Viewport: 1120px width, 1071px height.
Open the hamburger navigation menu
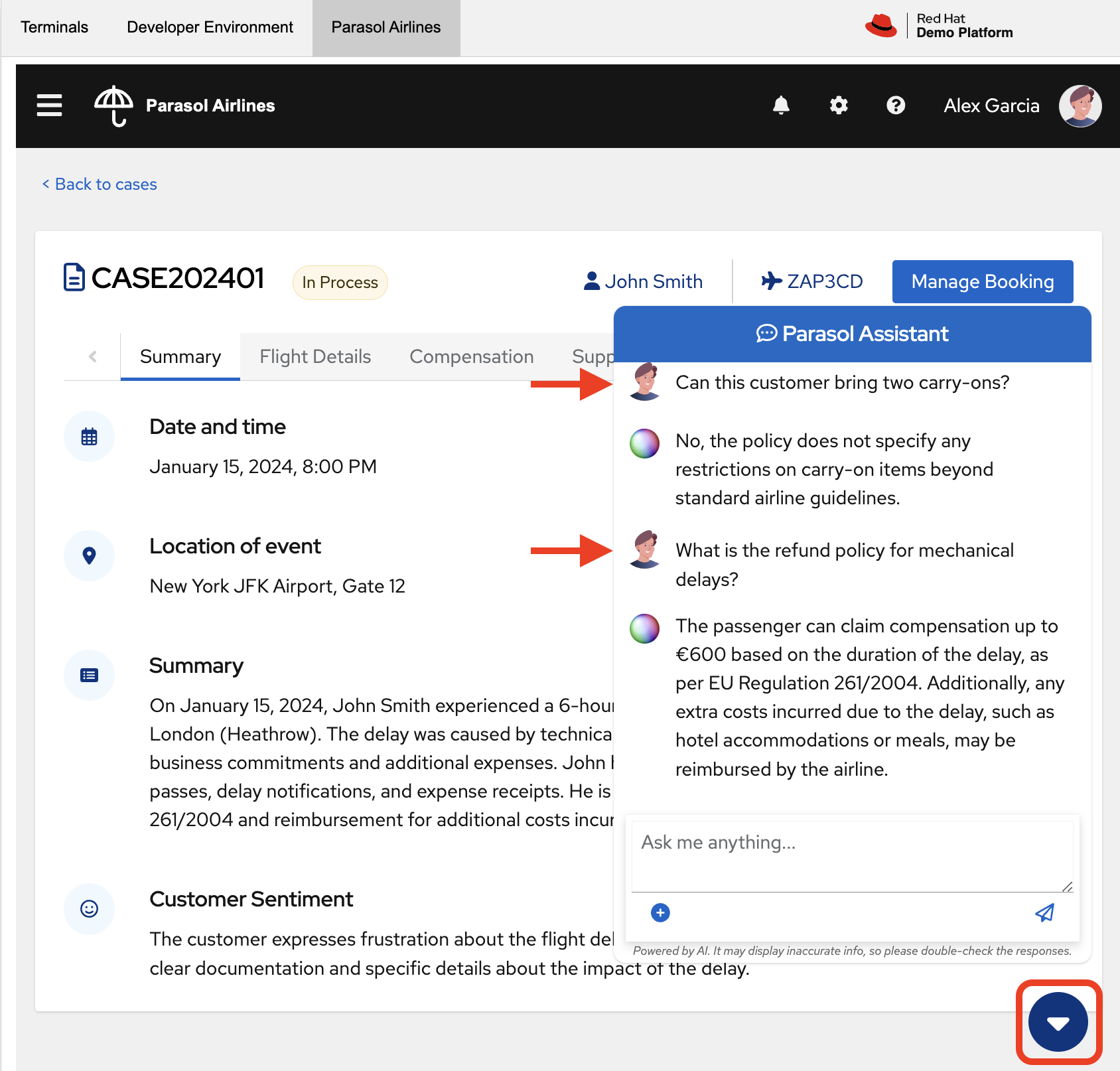click(49, 106)
